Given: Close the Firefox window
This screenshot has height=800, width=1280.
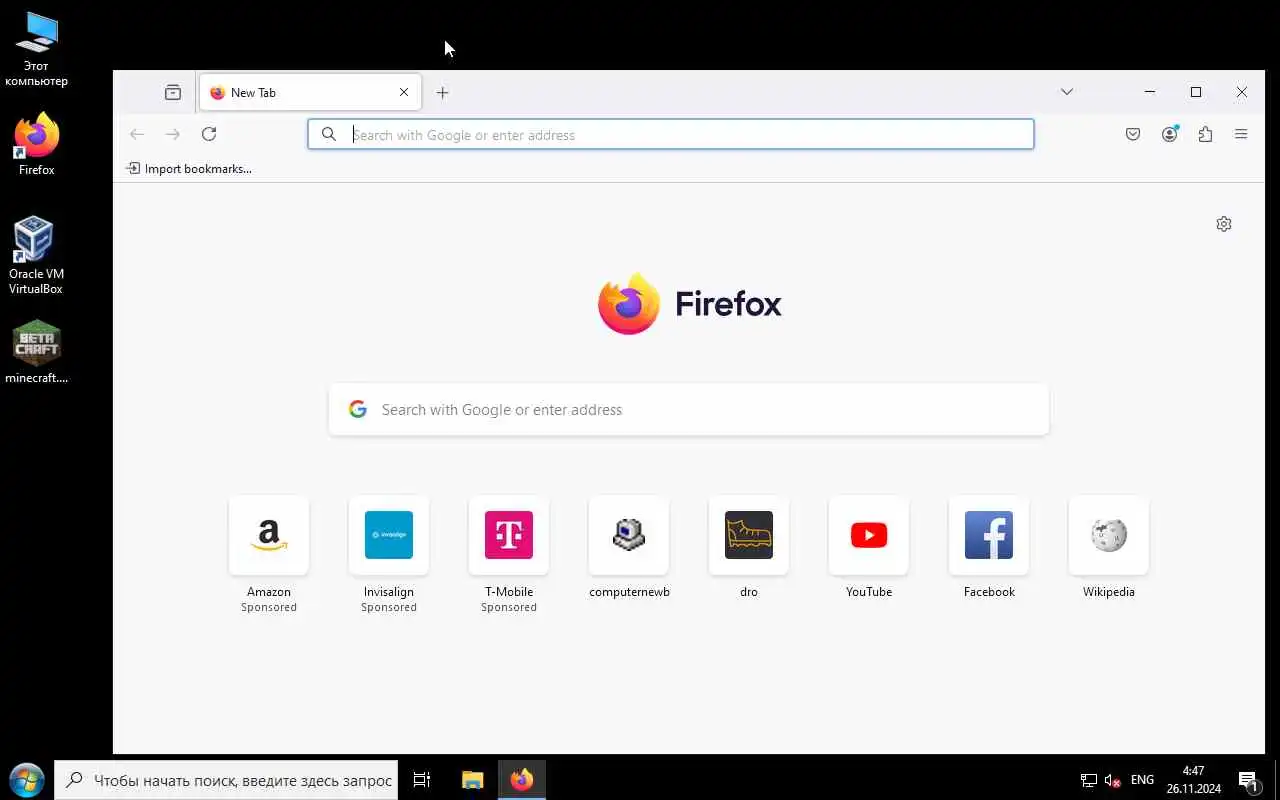Looking at the screenshot, I should 1242,92.
